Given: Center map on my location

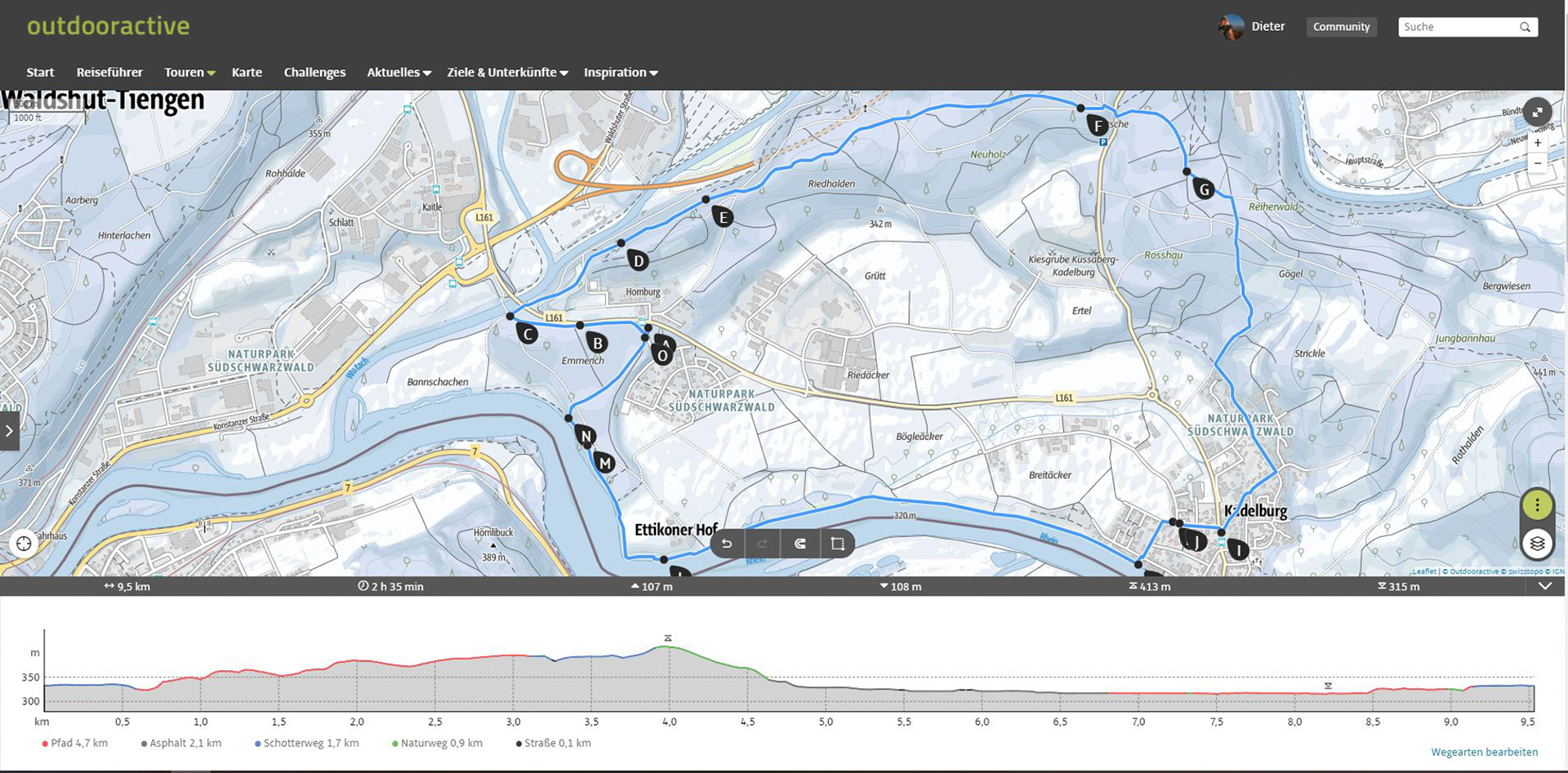Looking at the screenshot, I should [24, 544].
